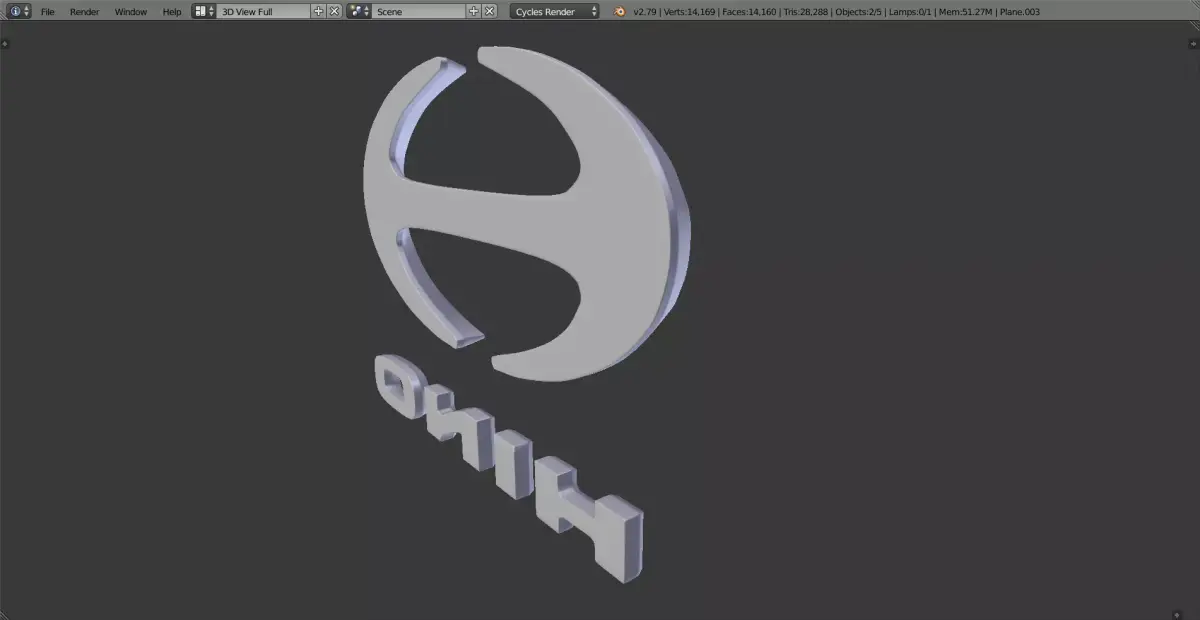Open the Info editor type selector
Screen dimensions: 1200x620
19,11
